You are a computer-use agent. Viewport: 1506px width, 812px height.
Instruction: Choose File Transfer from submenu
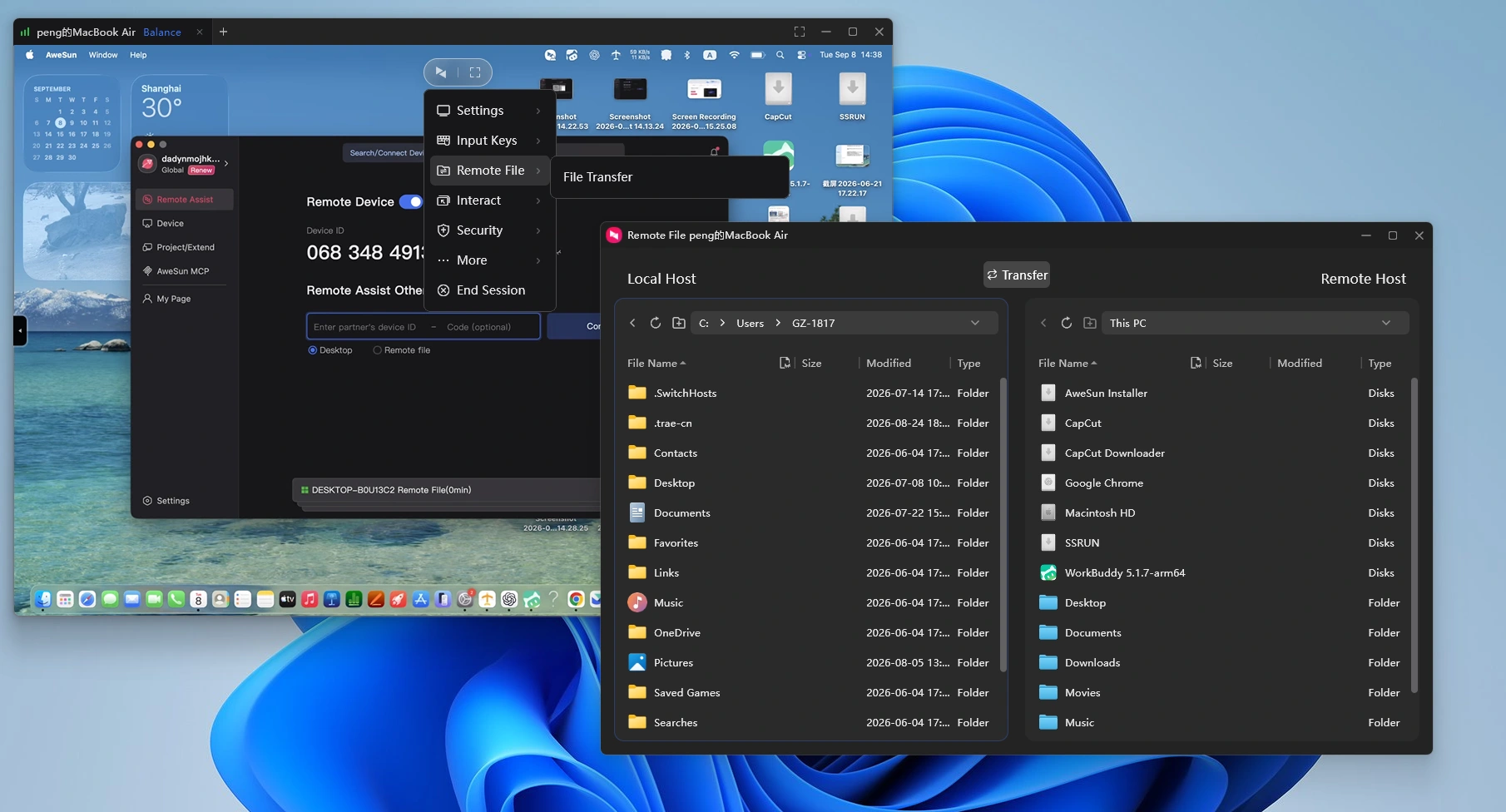[x=670, y=177]
